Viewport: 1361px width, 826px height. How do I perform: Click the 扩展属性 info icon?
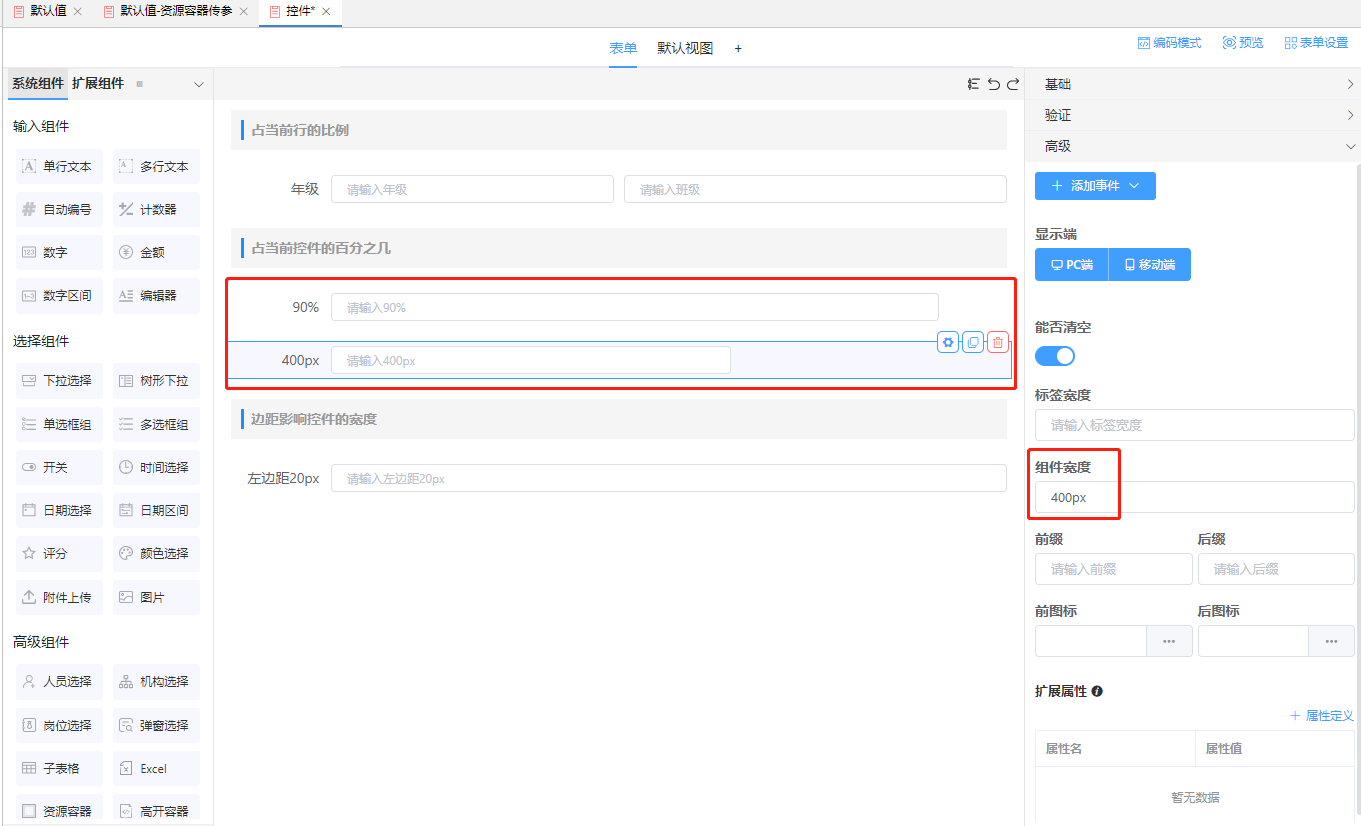pos(1097,691)
